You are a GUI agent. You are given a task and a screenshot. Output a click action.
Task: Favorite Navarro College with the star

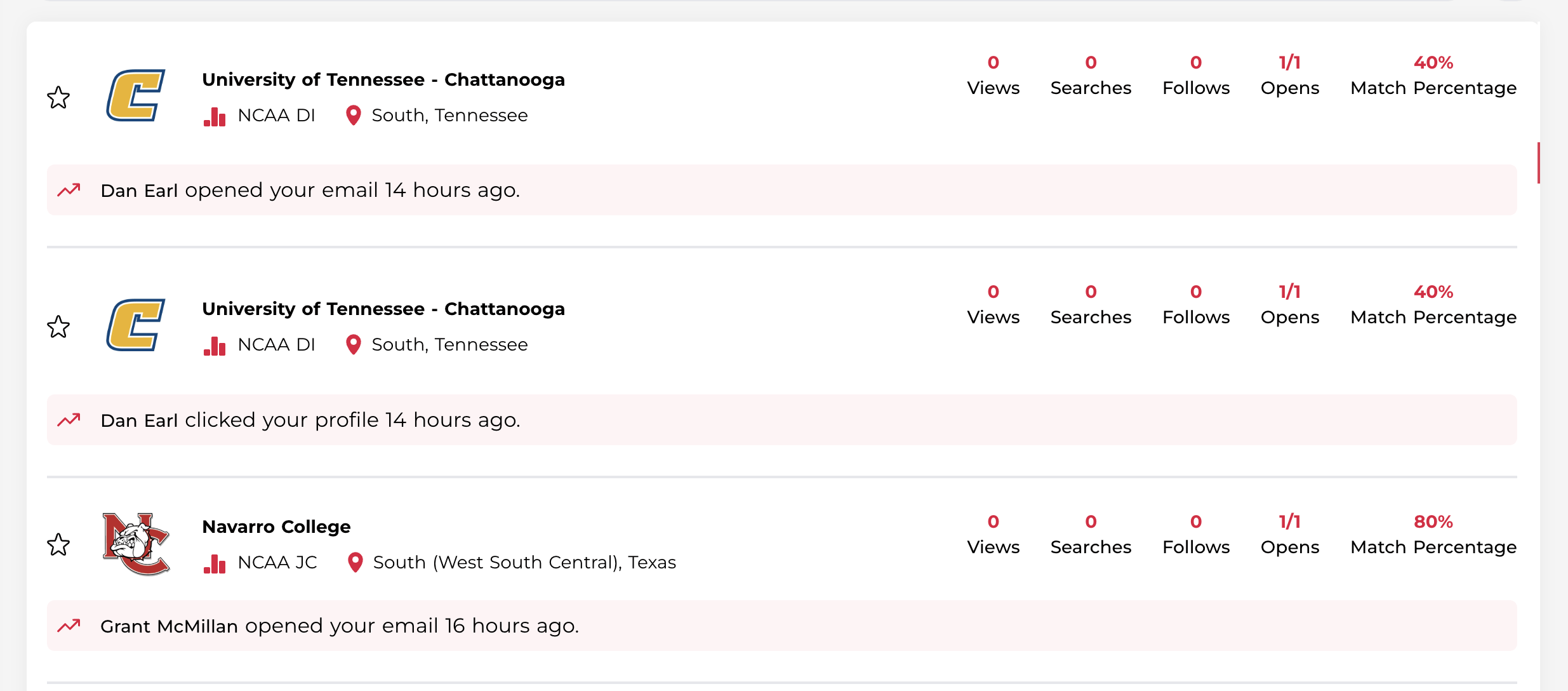click(x=58, y=544)
